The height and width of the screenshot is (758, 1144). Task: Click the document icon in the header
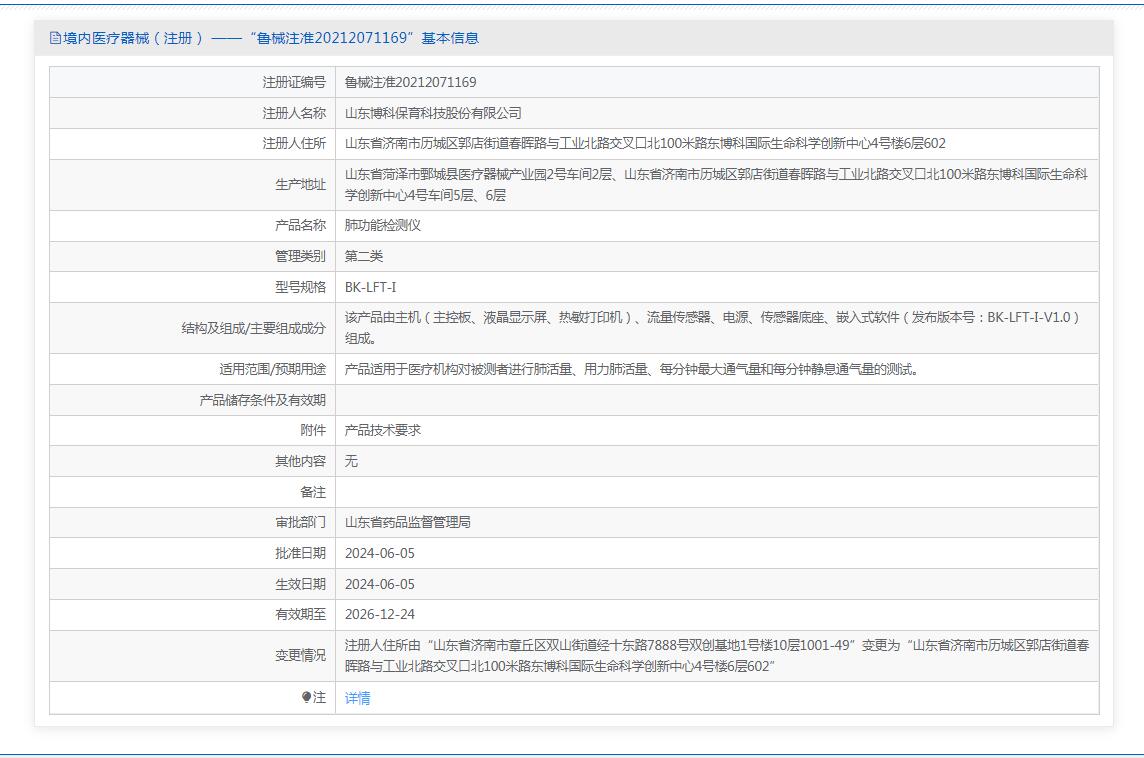(x=56, y=38)
